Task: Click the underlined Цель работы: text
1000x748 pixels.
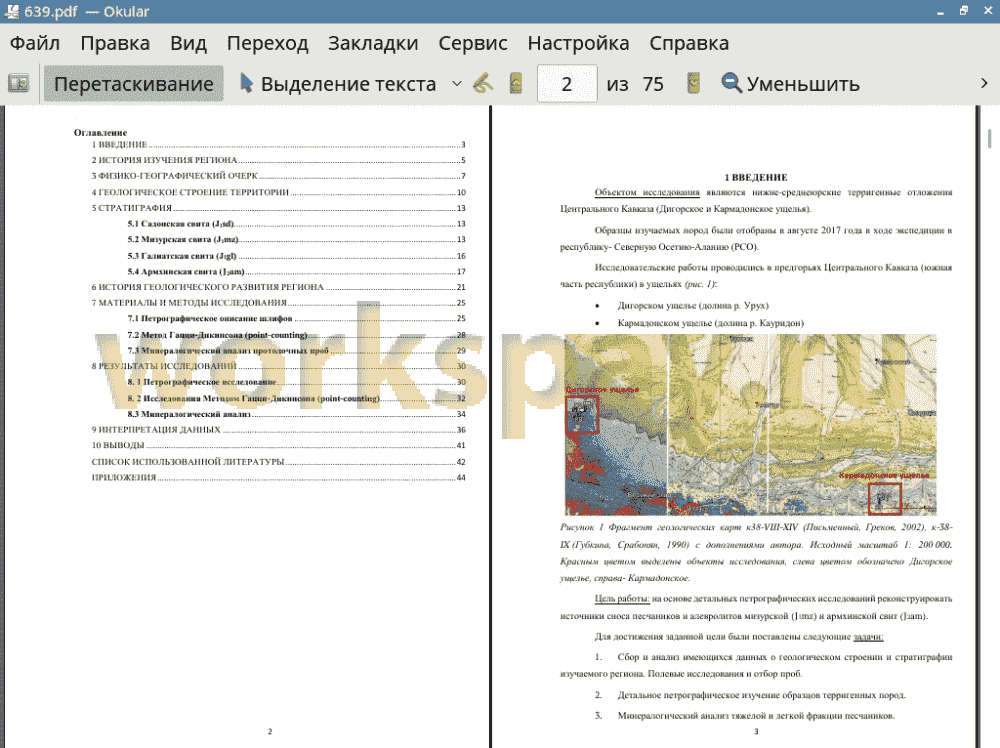Action: click(622, 598)
